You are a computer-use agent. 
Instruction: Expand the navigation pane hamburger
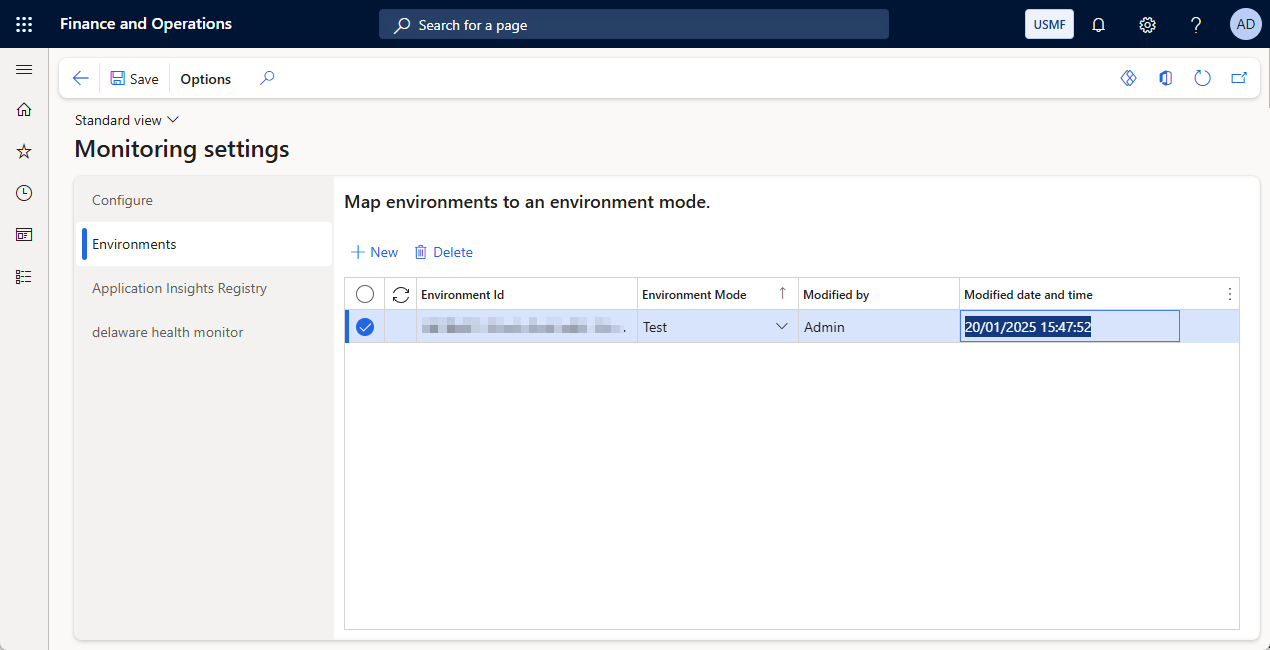(24, 69)
